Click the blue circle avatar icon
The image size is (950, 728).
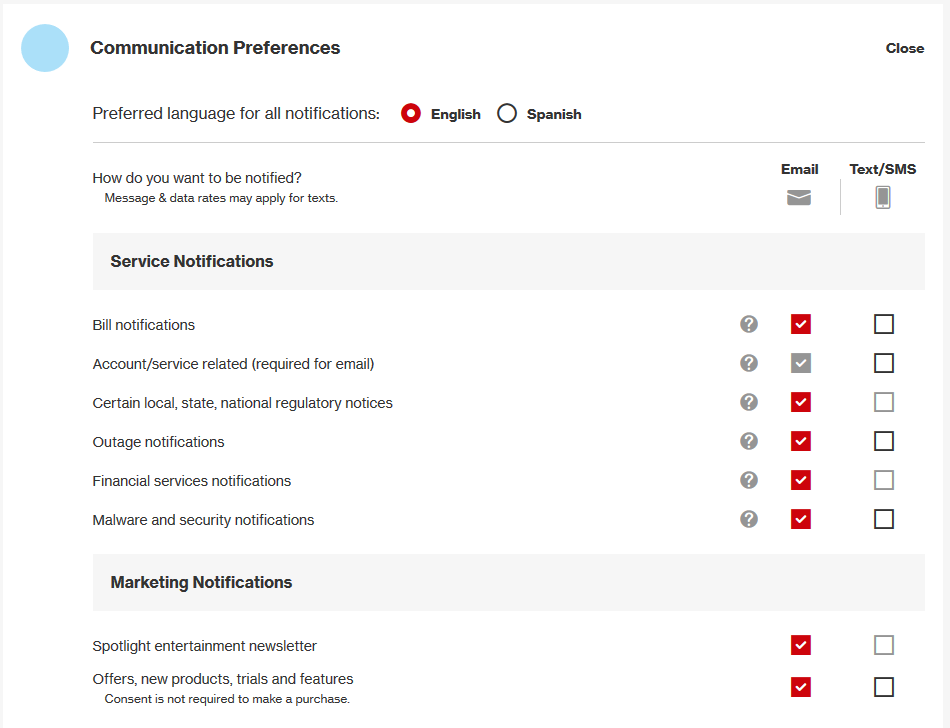(45, 48)
